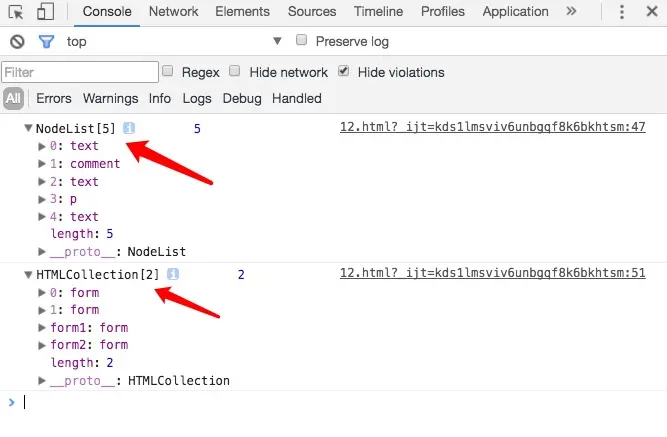
Task: Expand the 1: comment node
Action: tap(42, 164)
